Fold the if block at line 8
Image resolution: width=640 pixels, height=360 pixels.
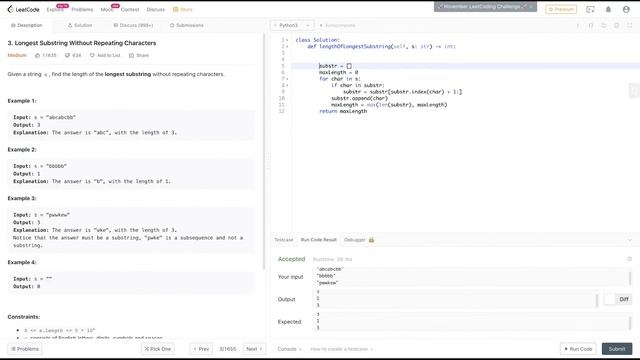(287, 85)
